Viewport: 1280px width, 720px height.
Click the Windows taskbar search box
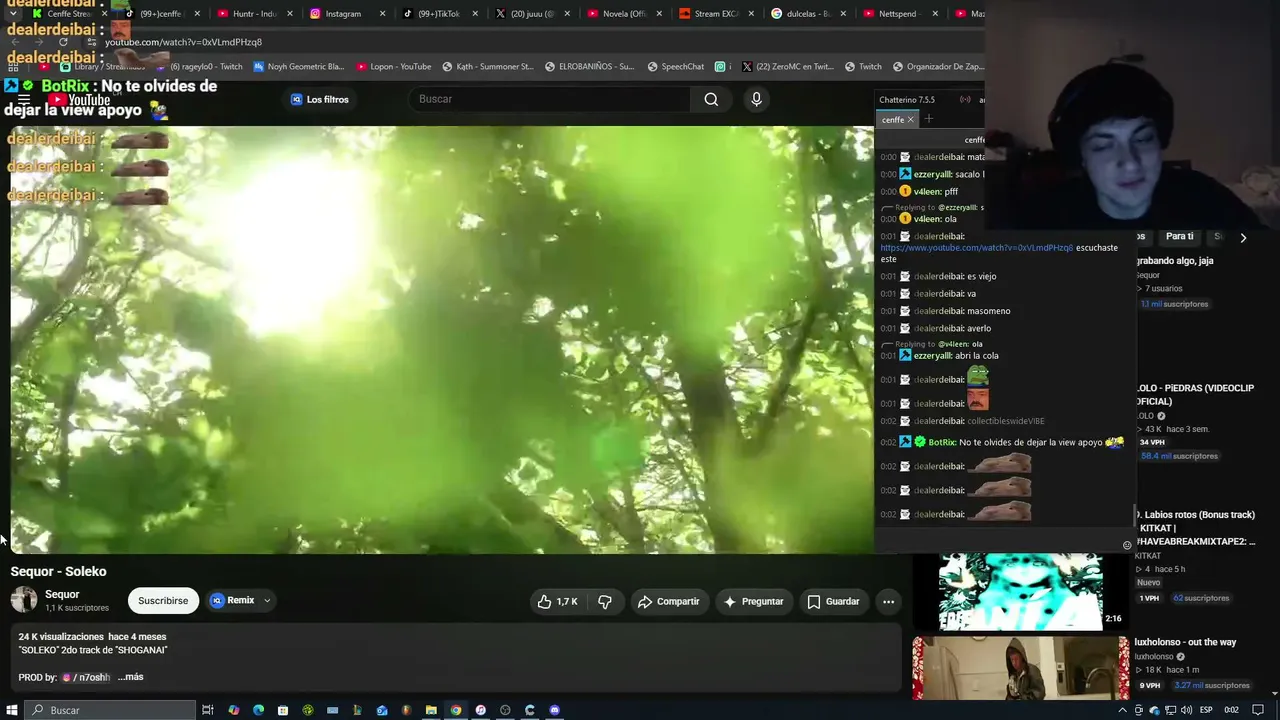pos(110,710)
